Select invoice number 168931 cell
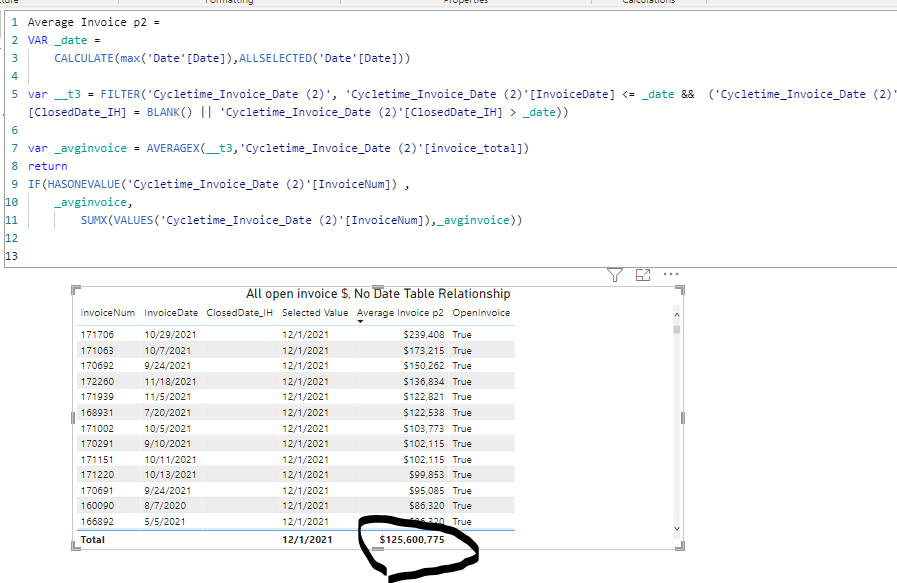 [97, 413]
